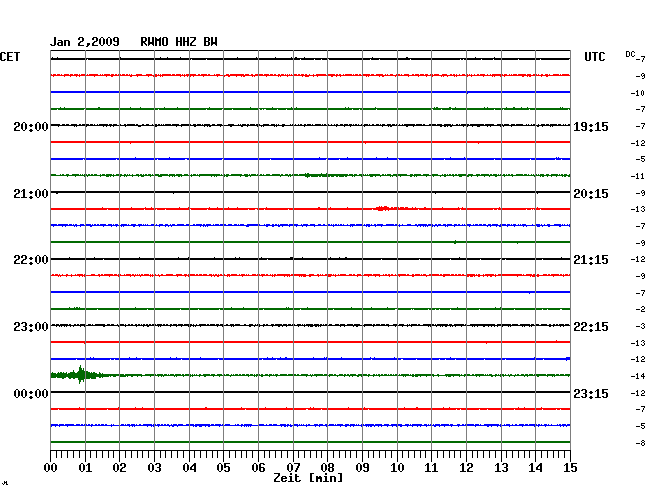The height and width of the screenshot is (494, 650).
Task: Select the "20:15" UTC time label
Action: point(591,194)
